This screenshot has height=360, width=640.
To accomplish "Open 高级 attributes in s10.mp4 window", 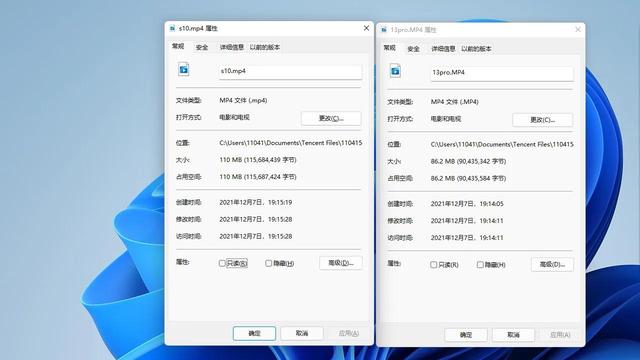I will [x=341, y=263].
